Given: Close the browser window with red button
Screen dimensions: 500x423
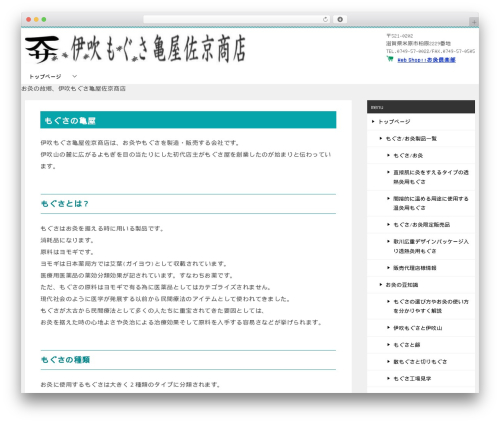Looking at the screenshot, I should tap(29, 19).
